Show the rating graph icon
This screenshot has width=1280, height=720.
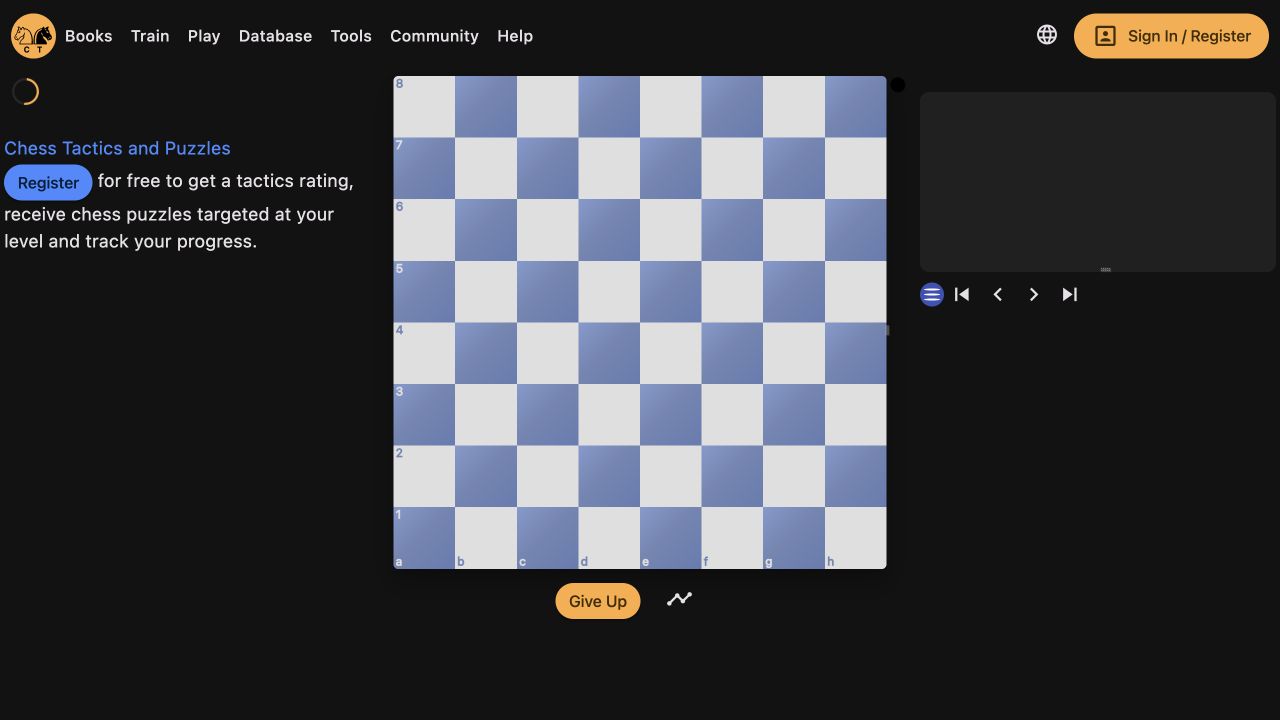tap(680, 599)
